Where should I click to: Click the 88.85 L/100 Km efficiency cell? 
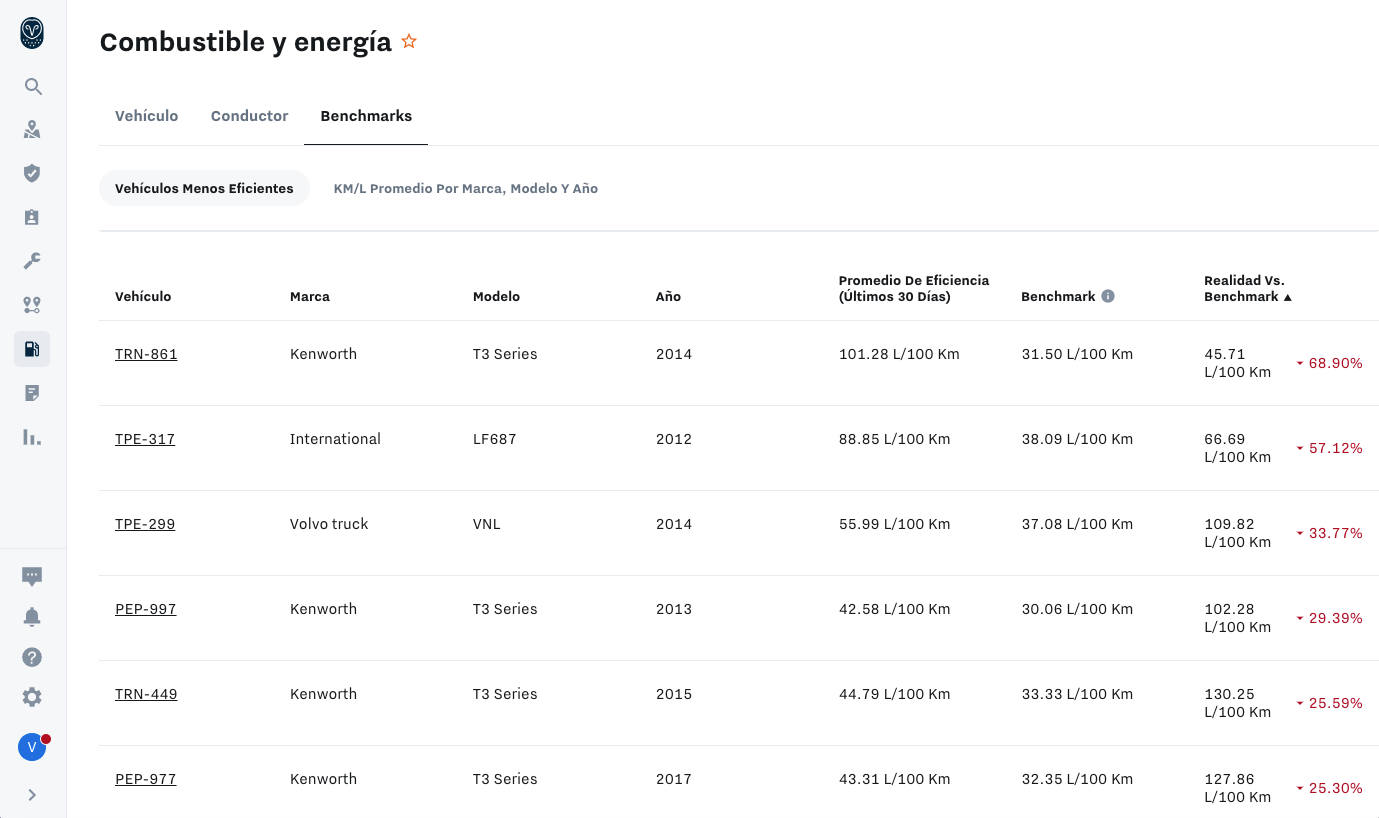[x=895, y=439]
